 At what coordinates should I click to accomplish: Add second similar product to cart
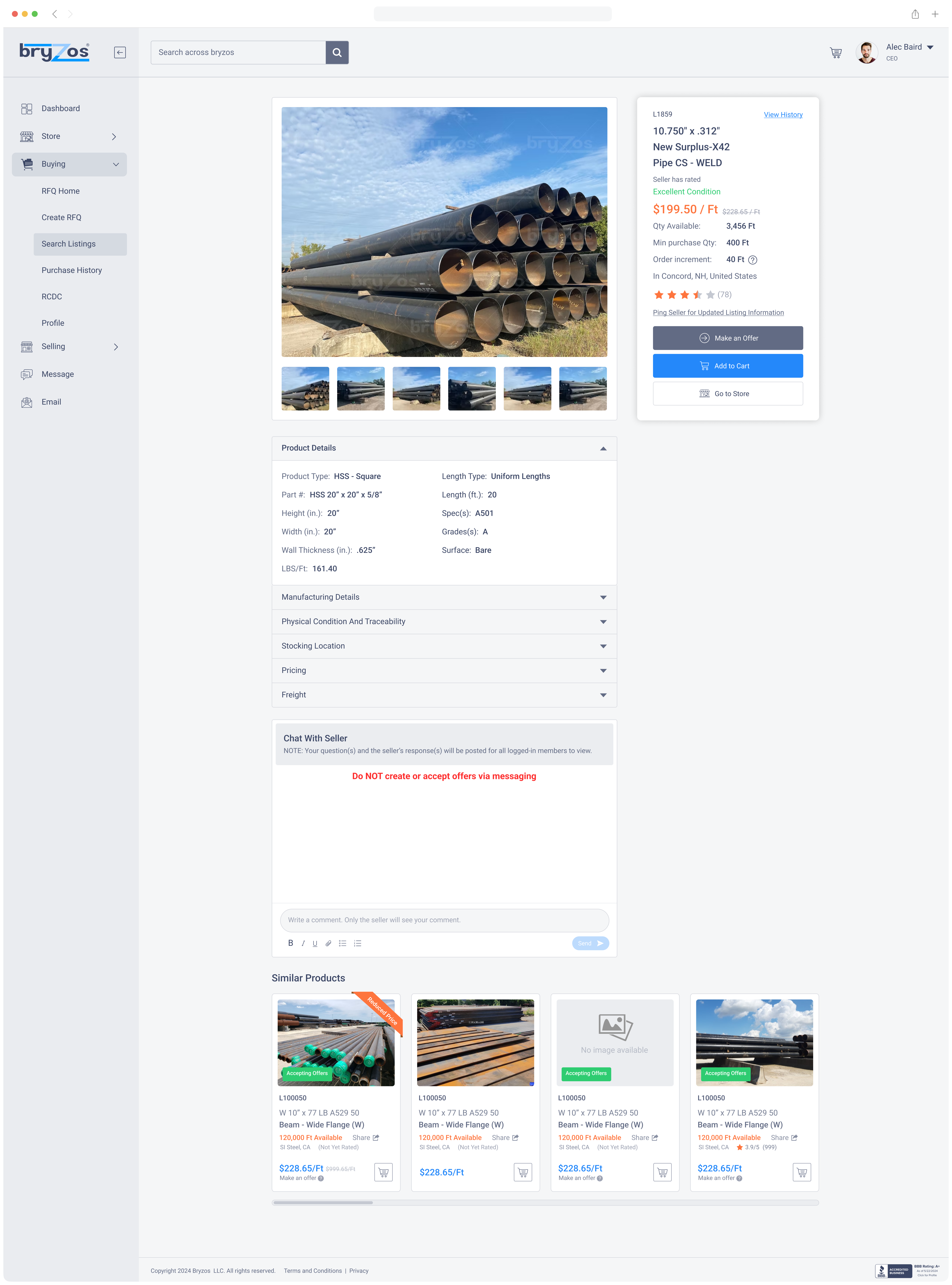(523, 1172)
